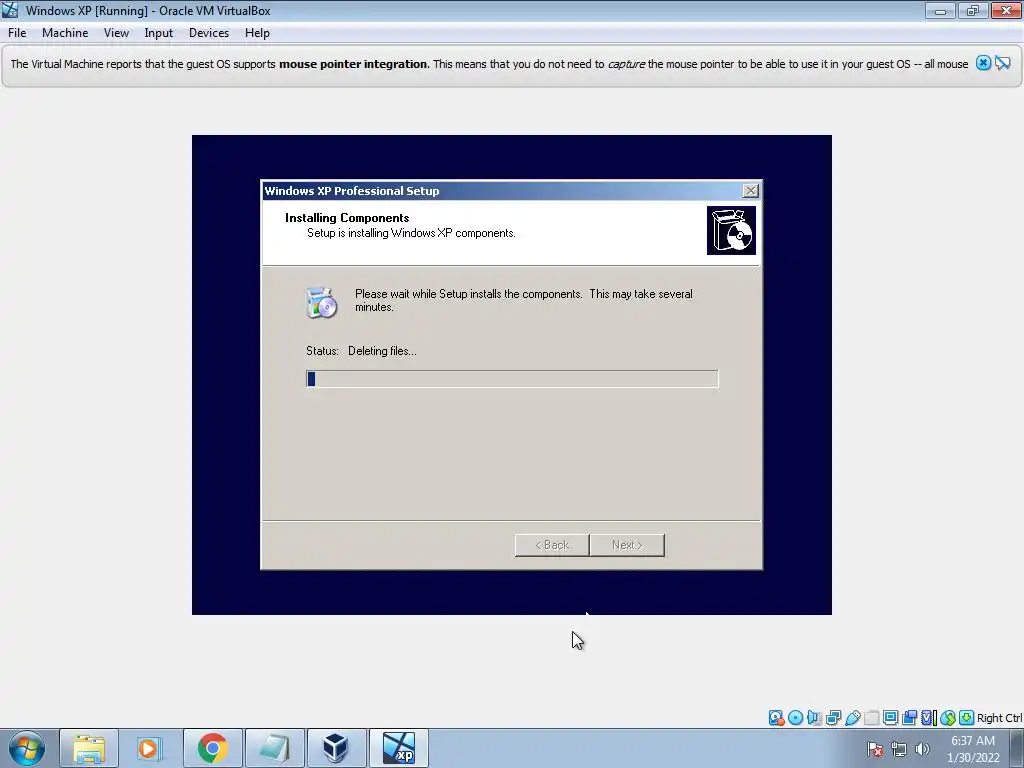Click the mouse integration status icon
This screenshot has width=1024, height=768.
point(948,718)
